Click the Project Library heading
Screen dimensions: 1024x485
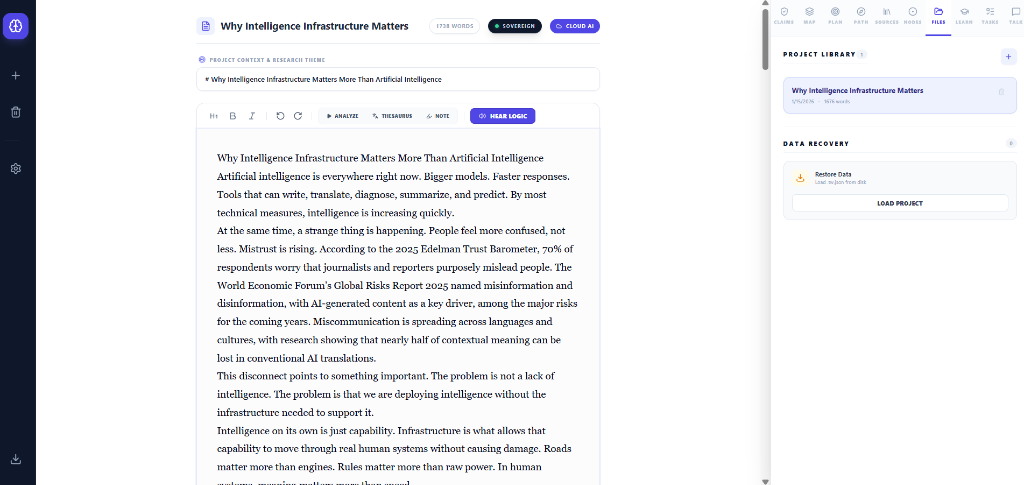[x=819, y=54]
